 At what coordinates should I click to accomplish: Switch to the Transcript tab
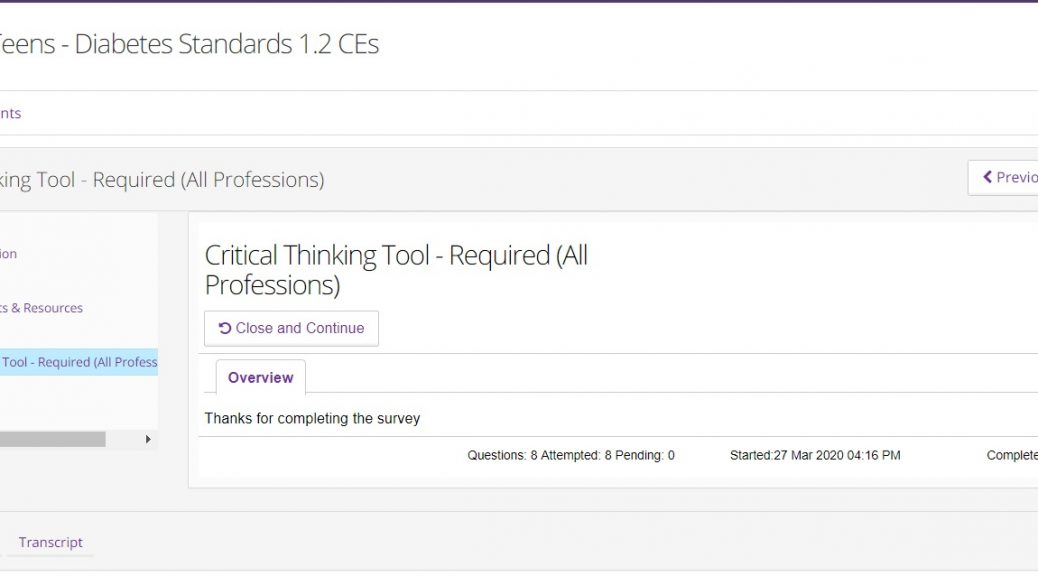[50, 542]
